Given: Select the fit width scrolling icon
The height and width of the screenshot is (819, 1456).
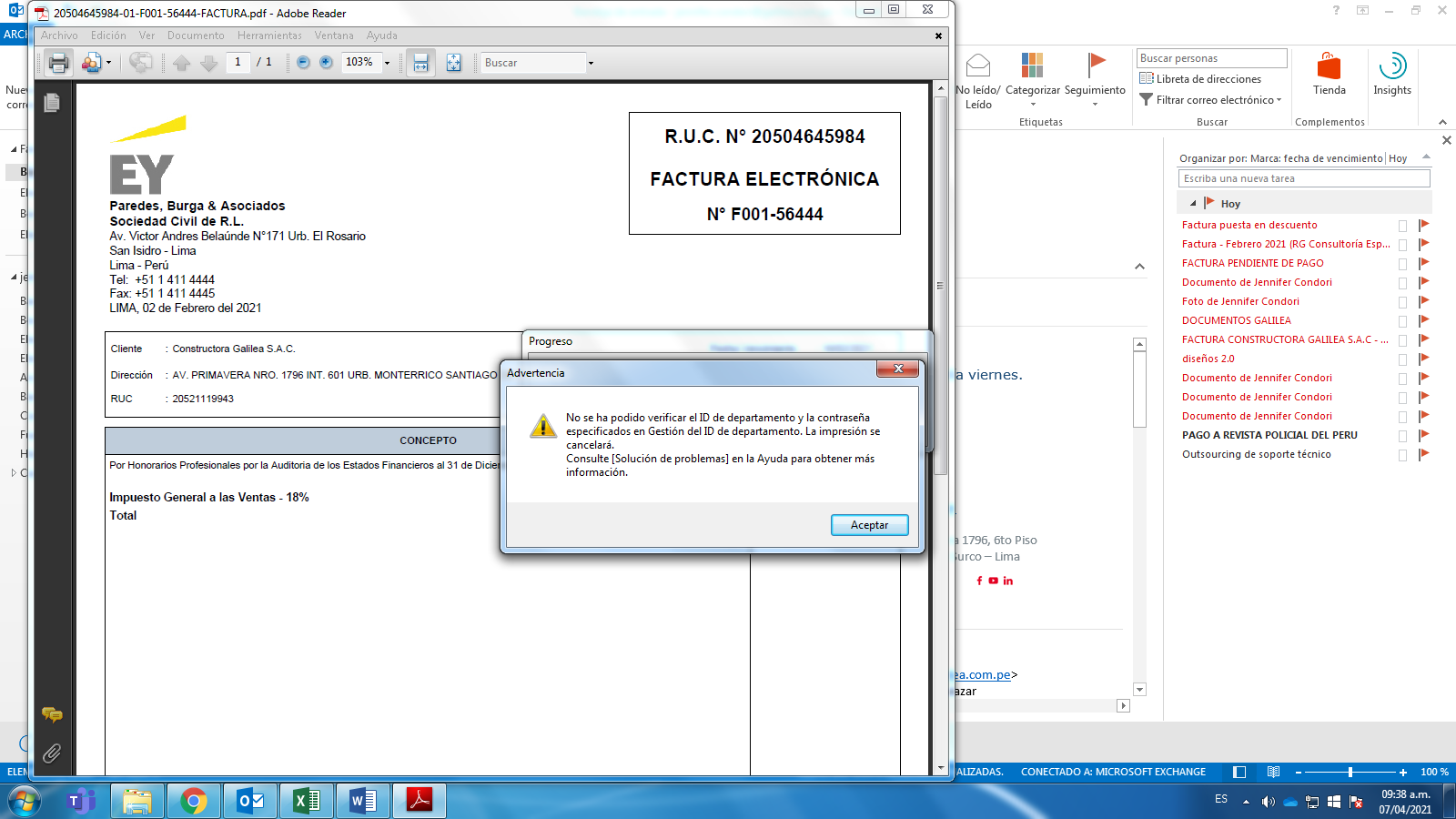Looking at the screenshot, I should coord(420,63).
